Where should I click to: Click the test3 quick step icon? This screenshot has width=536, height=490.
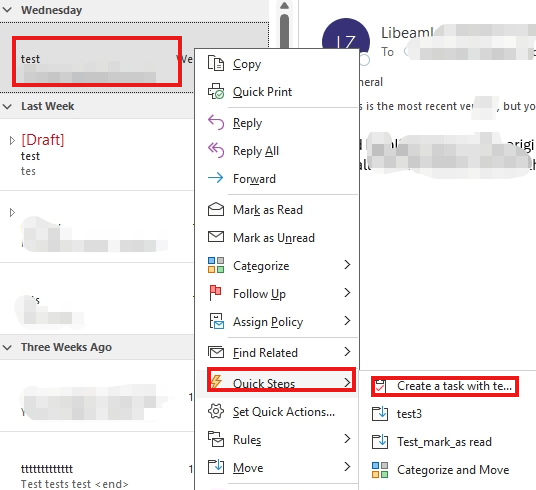[x=380, y=413]
